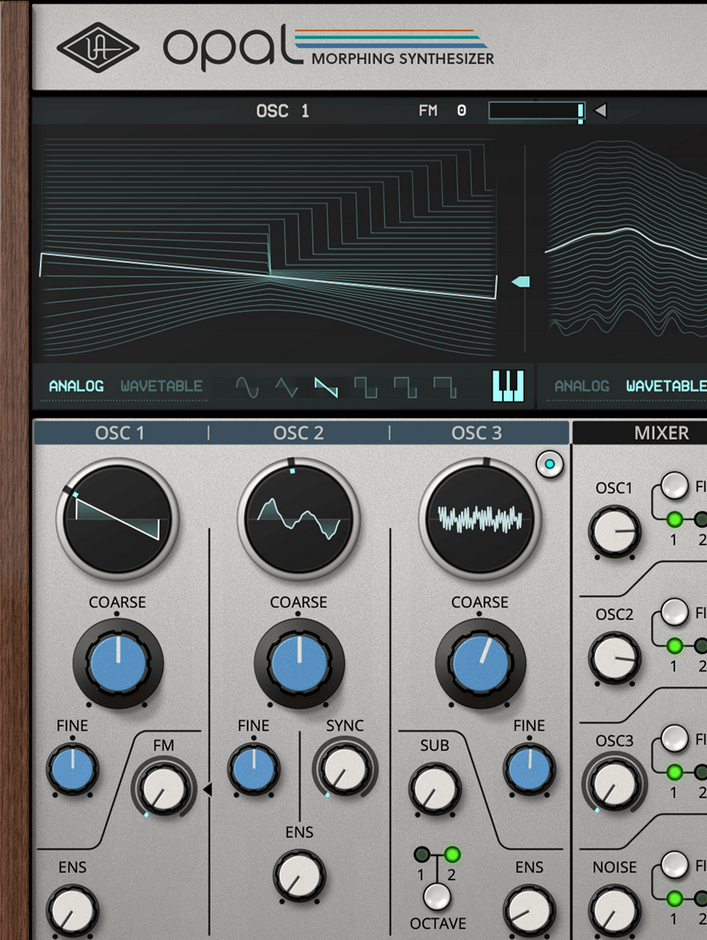Toggle the keyboard tracking piano icon
The width and height of the screenshot is (707, 940).
coord(508,385)
